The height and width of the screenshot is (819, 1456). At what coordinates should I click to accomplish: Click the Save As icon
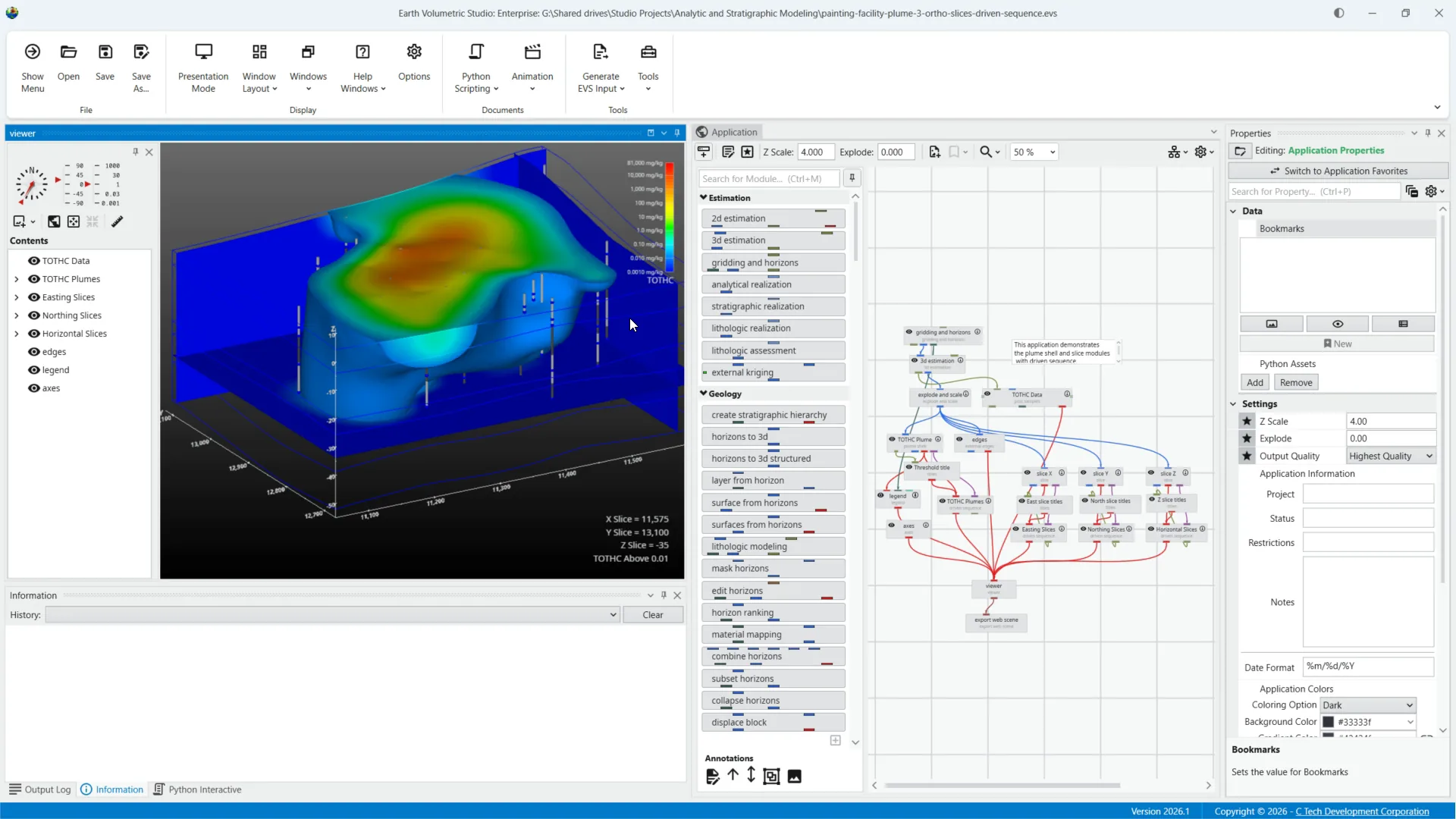tap(141, 52)
